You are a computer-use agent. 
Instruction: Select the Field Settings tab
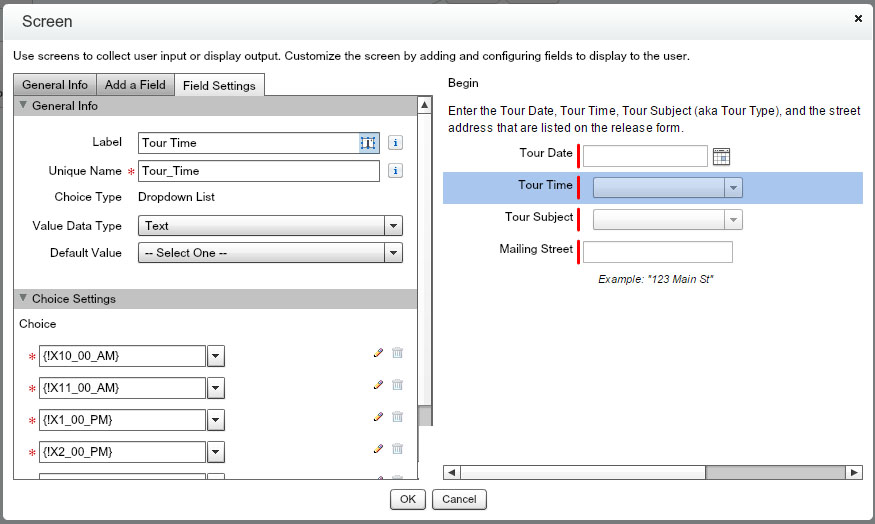[x=219, y=85]
